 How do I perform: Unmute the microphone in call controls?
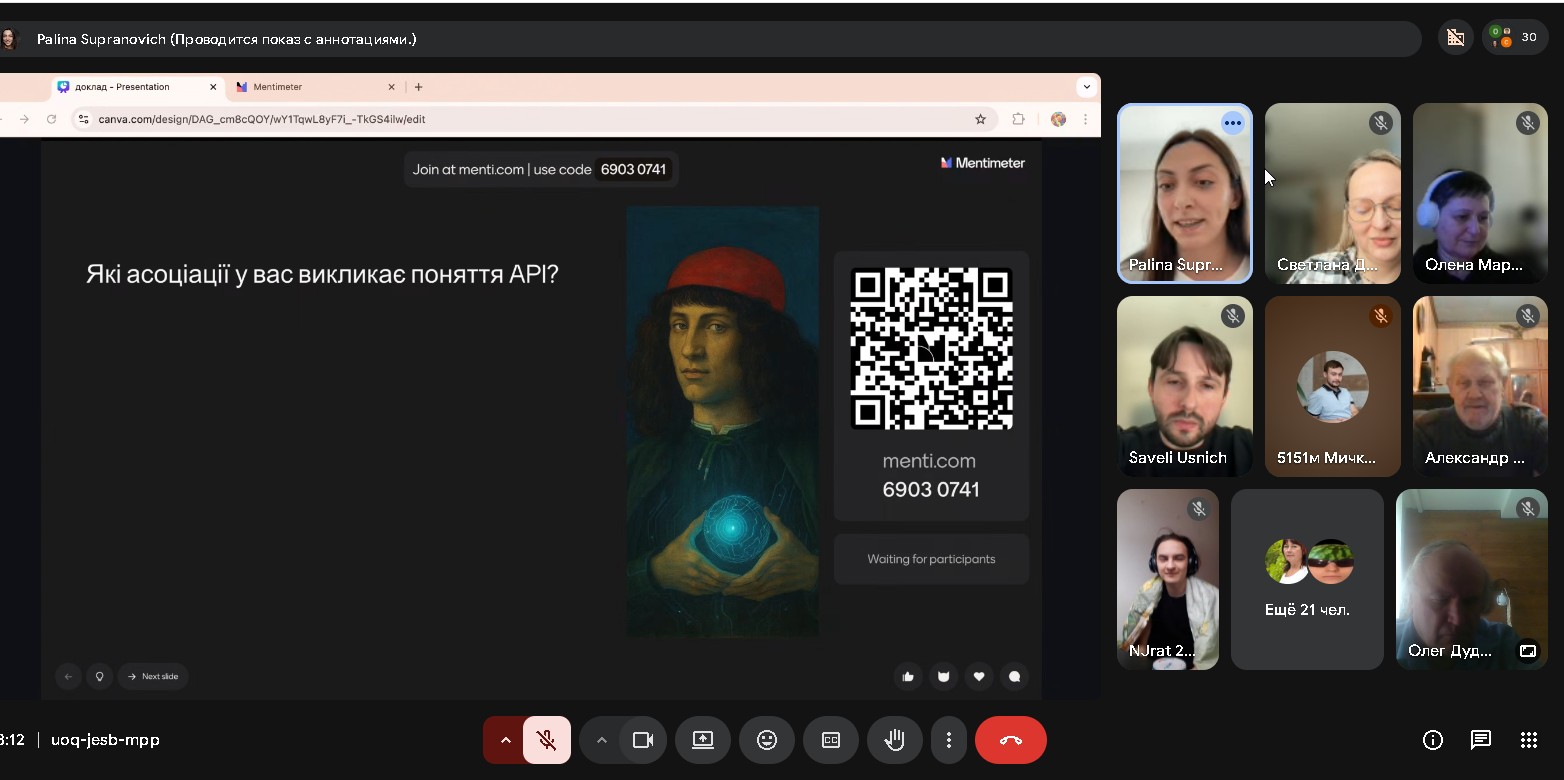pos(546,740)
